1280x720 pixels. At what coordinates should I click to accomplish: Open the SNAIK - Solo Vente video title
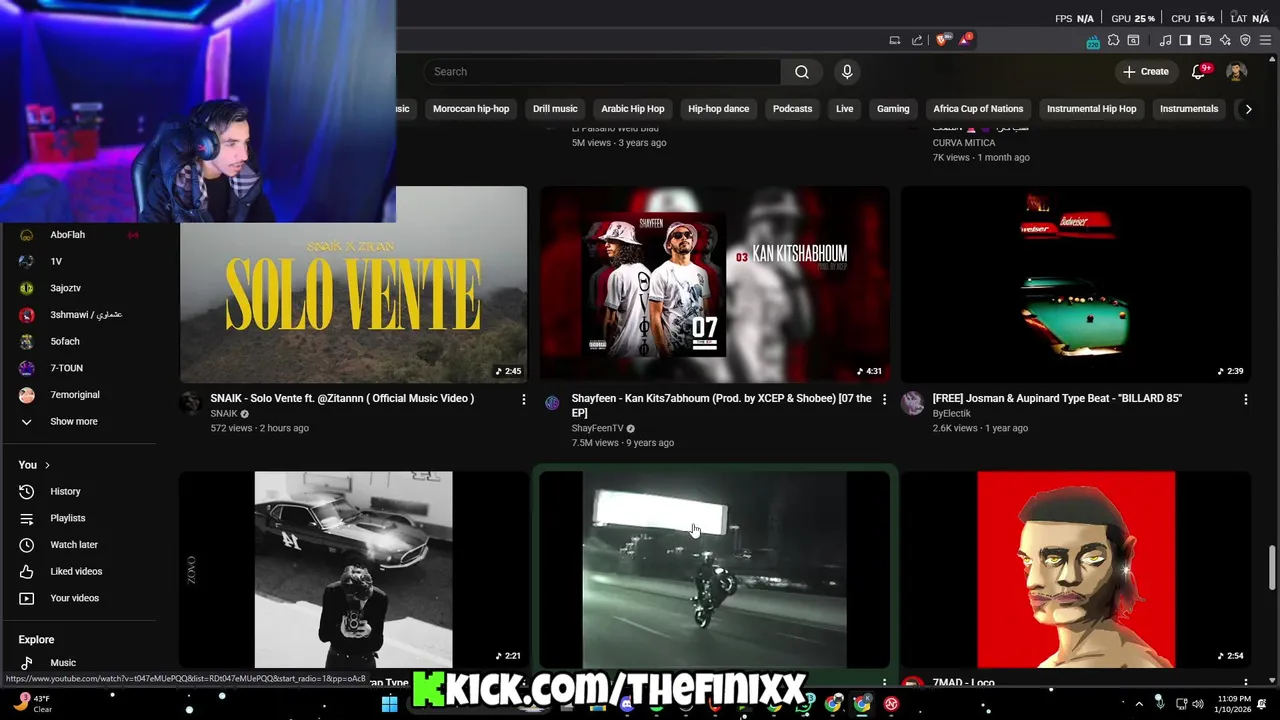point(342,398)
